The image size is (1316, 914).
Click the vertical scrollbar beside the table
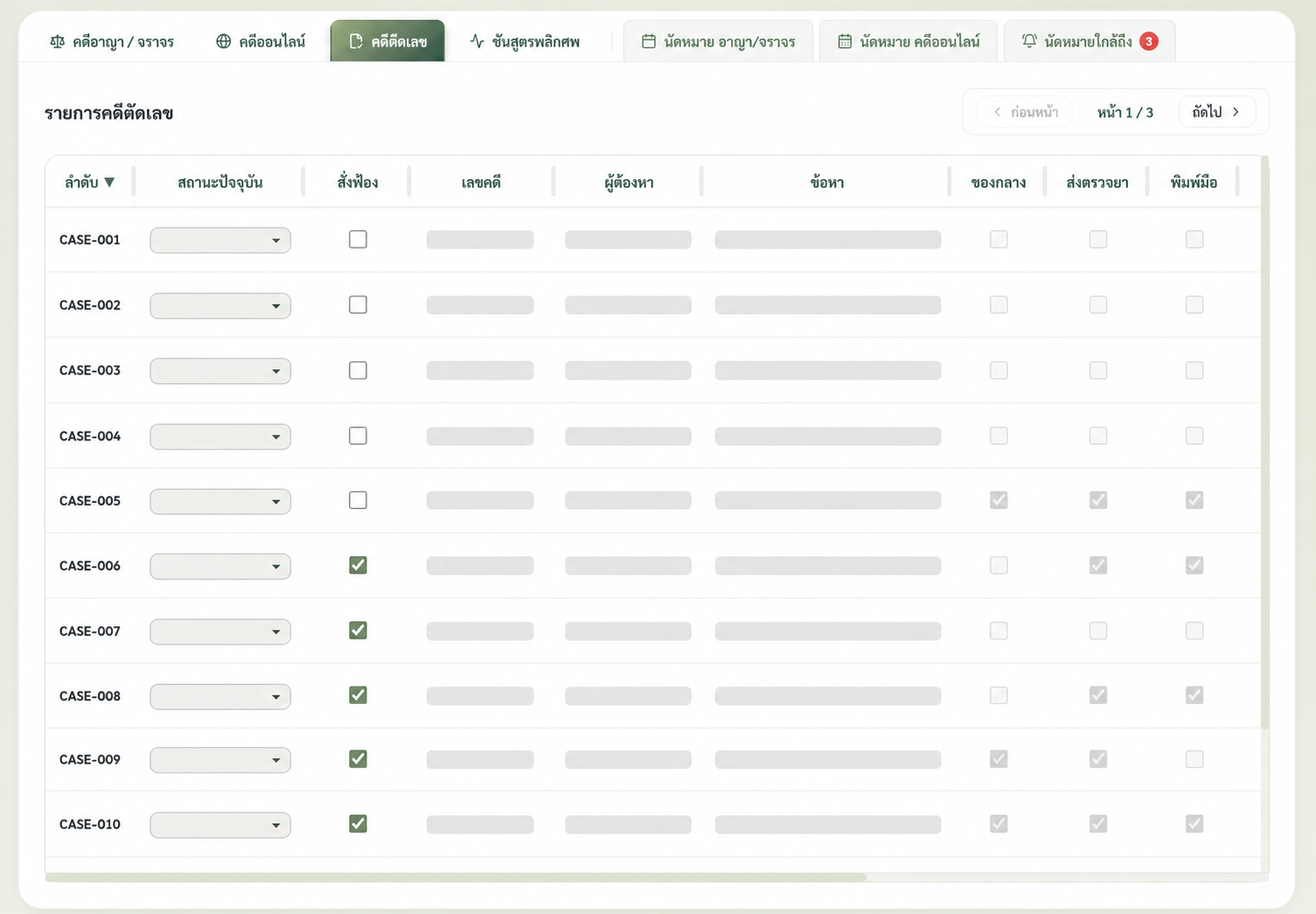point(1264,442)
